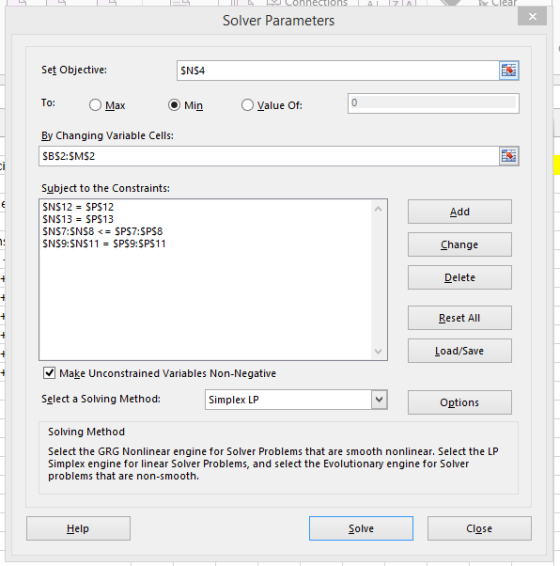
Task: Click the Reset All button
Action: pos(460,318)
